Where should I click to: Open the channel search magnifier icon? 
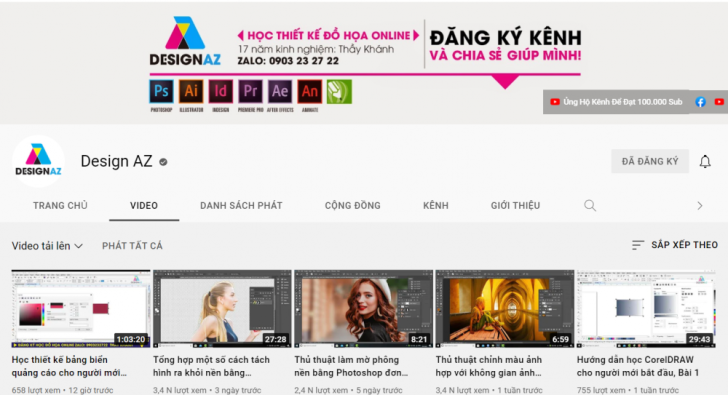(590, 205)
